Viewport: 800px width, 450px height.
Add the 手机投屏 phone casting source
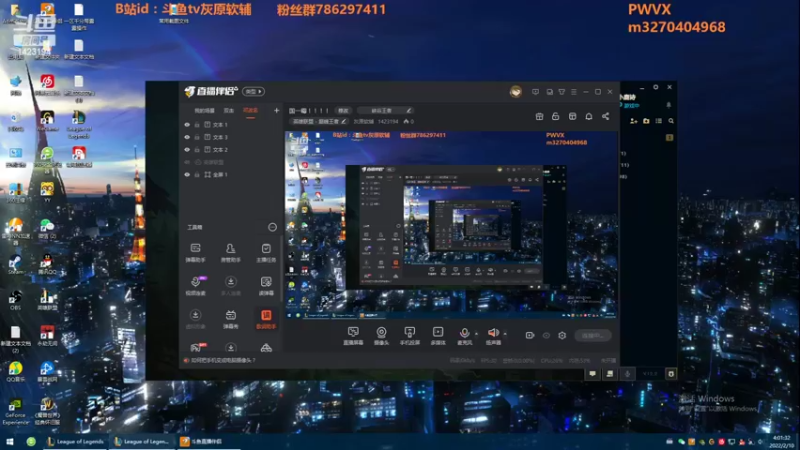coord(409,336)
